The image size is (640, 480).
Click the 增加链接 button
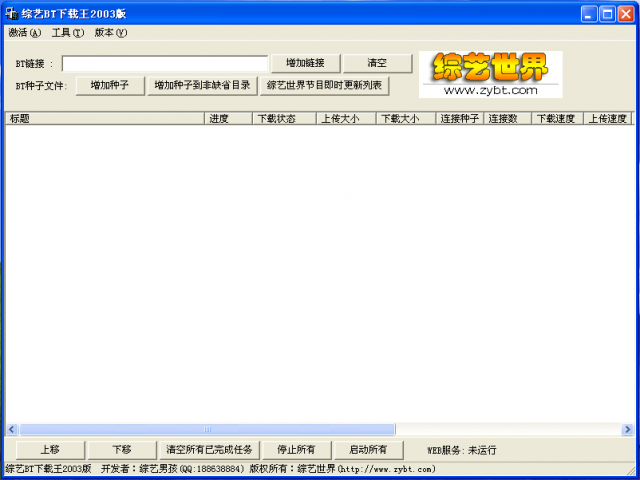point(305,63)
